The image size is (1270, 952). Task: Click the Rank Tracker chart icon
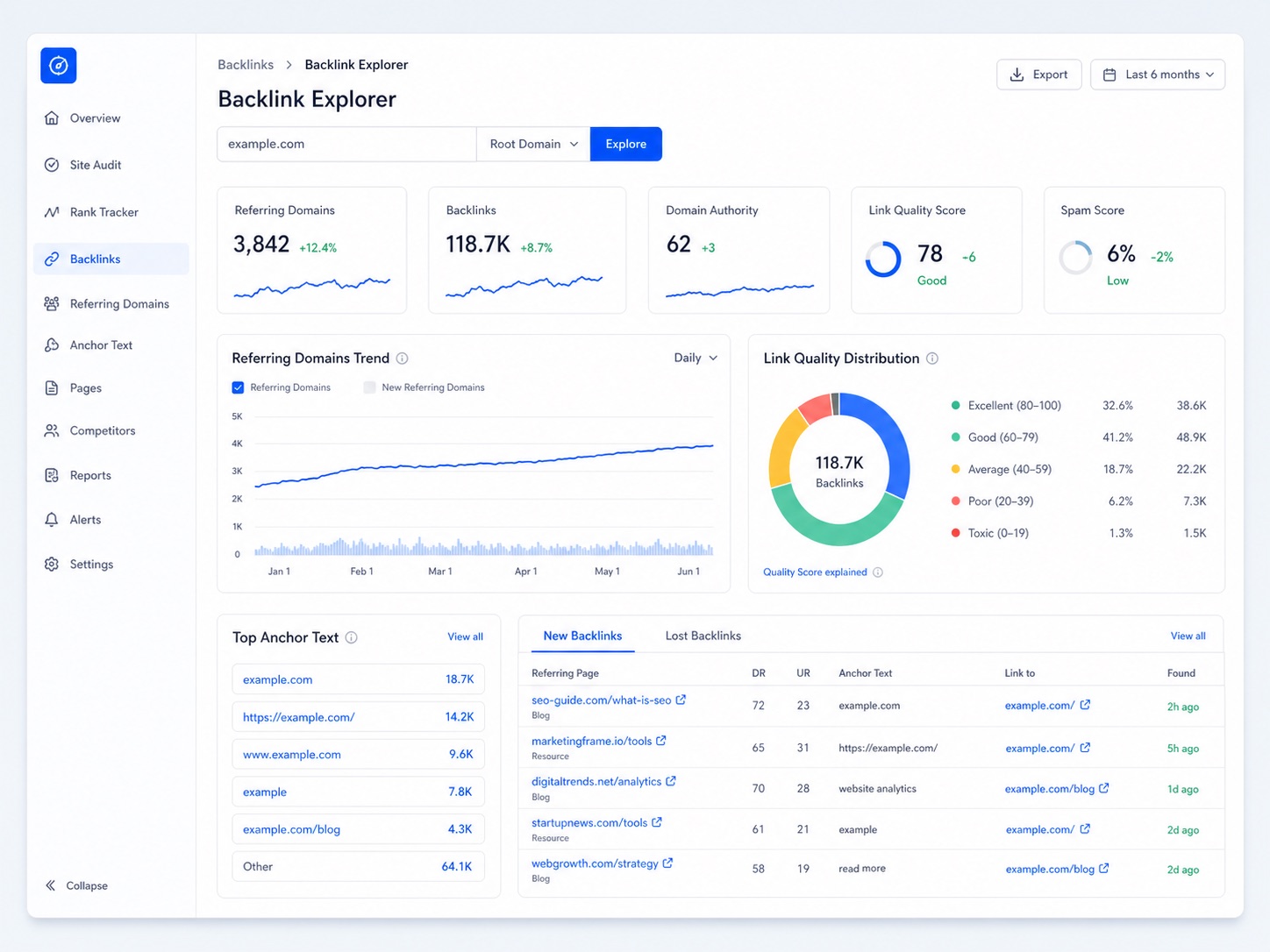pos(52,212)
